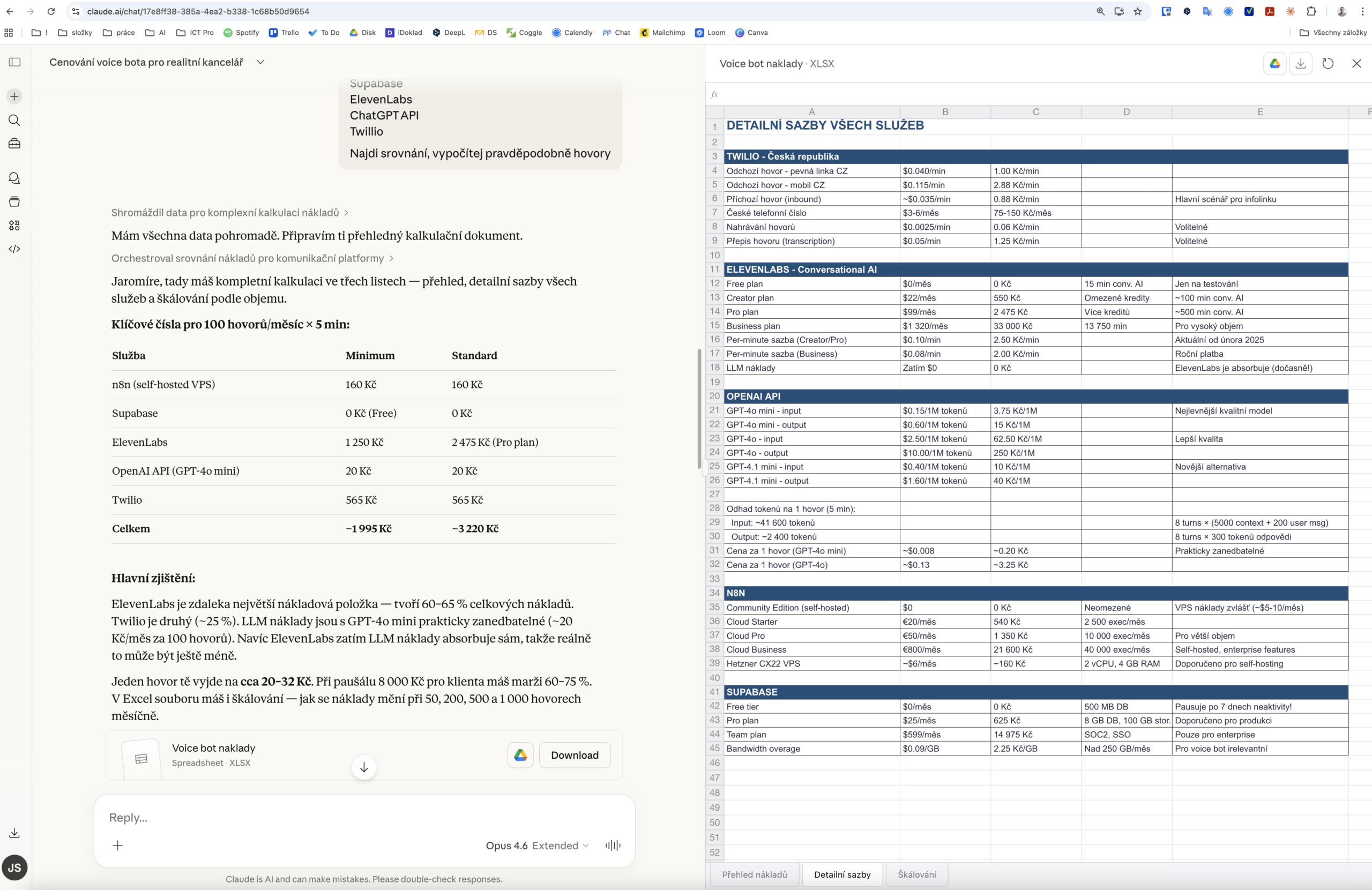The image size is (1372, 890).
Task: Open chat title dropdown chevron
Action: (x=260, y=62)
